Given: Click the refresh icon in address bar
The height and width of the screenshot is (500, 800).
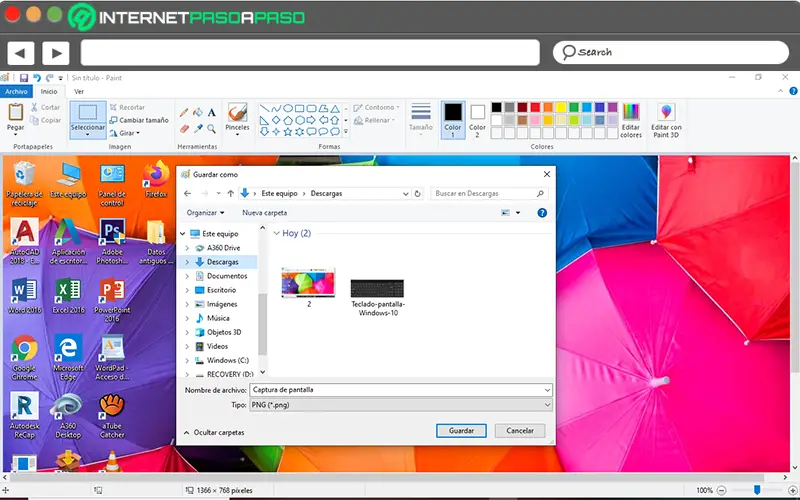Looking at the screenshot, I should point(417,194).
